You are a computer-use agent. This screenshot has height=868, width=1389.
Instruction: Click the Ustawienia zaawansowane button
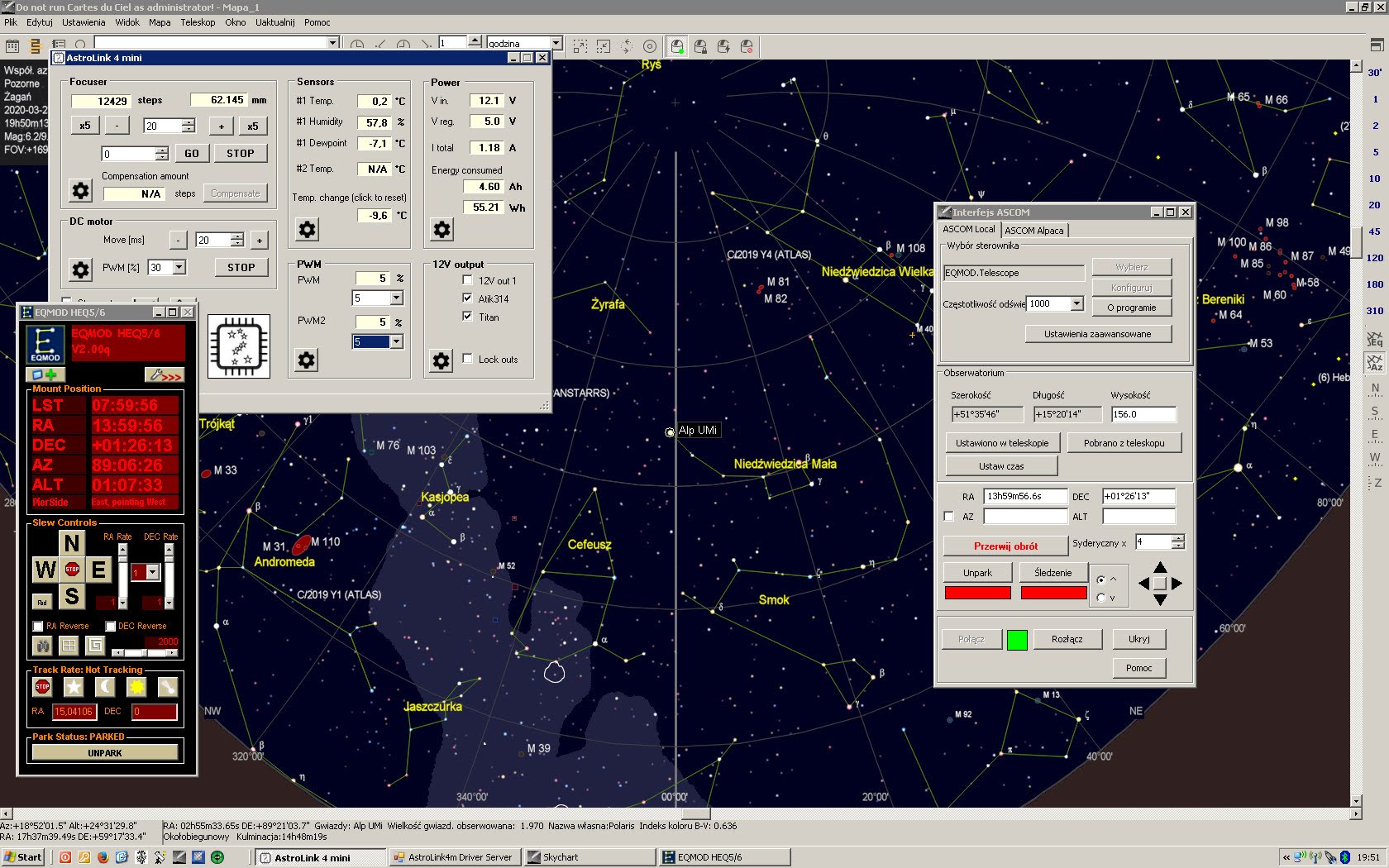(x=1097, y=334)
